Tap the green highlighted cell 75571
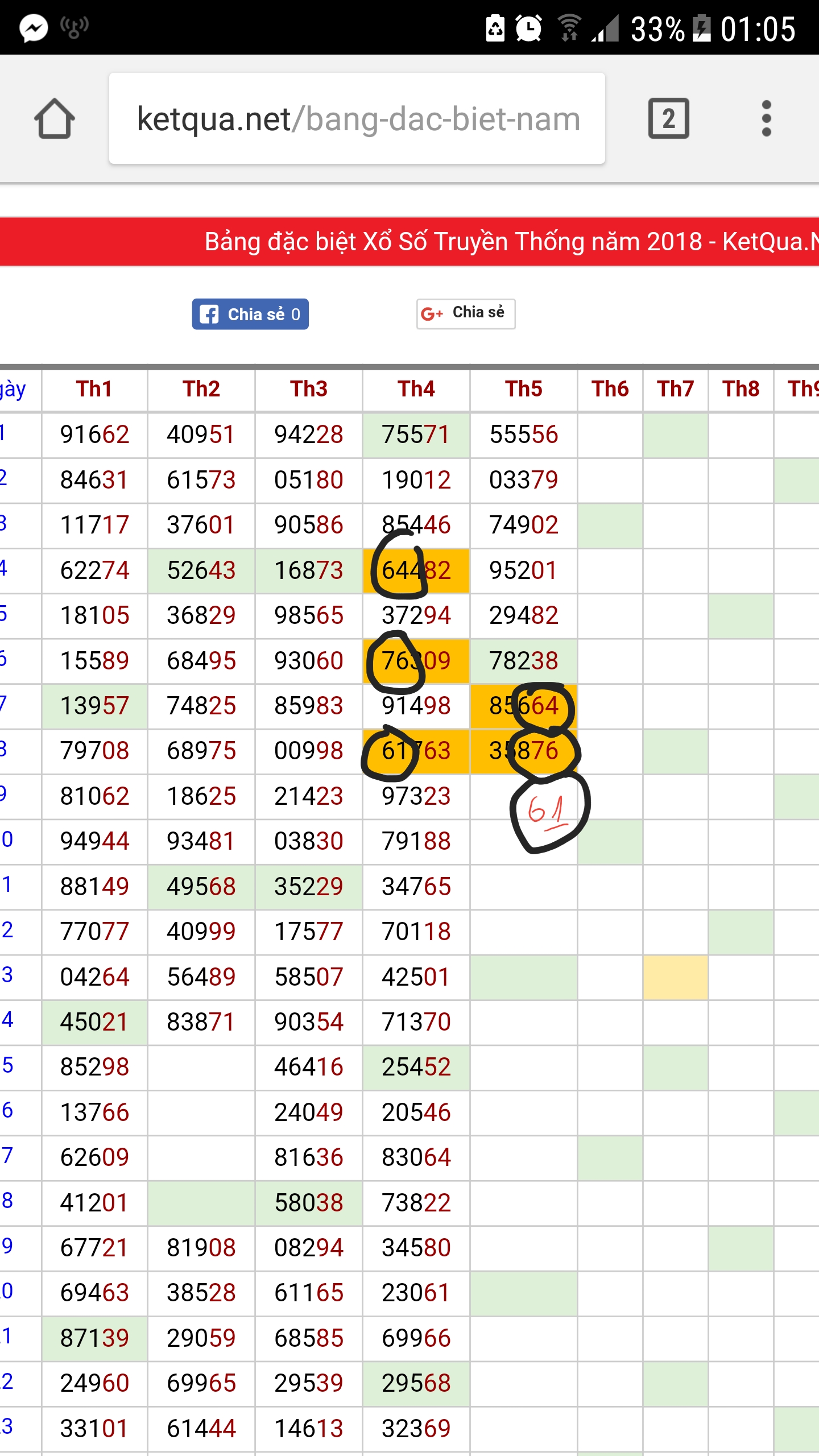 click(x=416, y=435)
